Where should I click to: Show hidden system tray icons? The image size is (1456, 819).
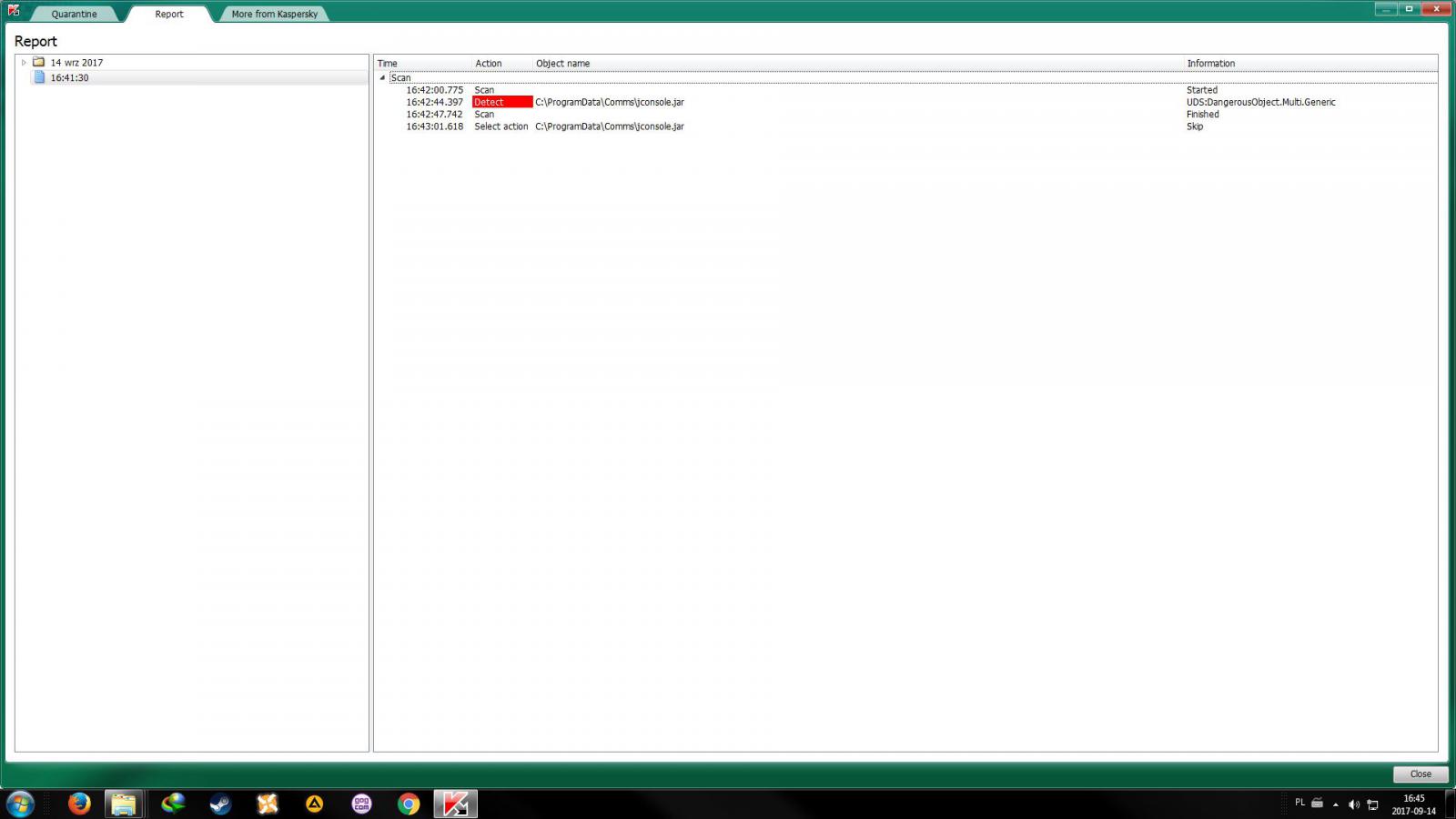tap(1336, 804)
